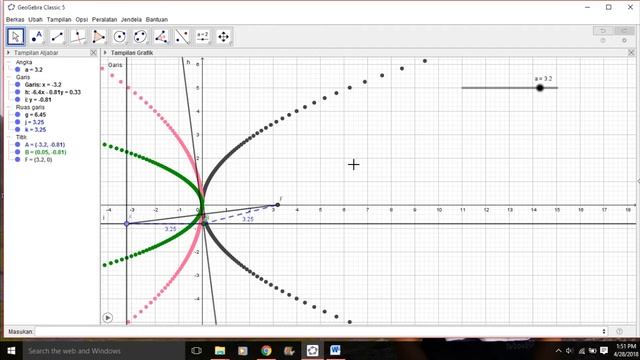Open the help icon below Undo

click(603, 40)
